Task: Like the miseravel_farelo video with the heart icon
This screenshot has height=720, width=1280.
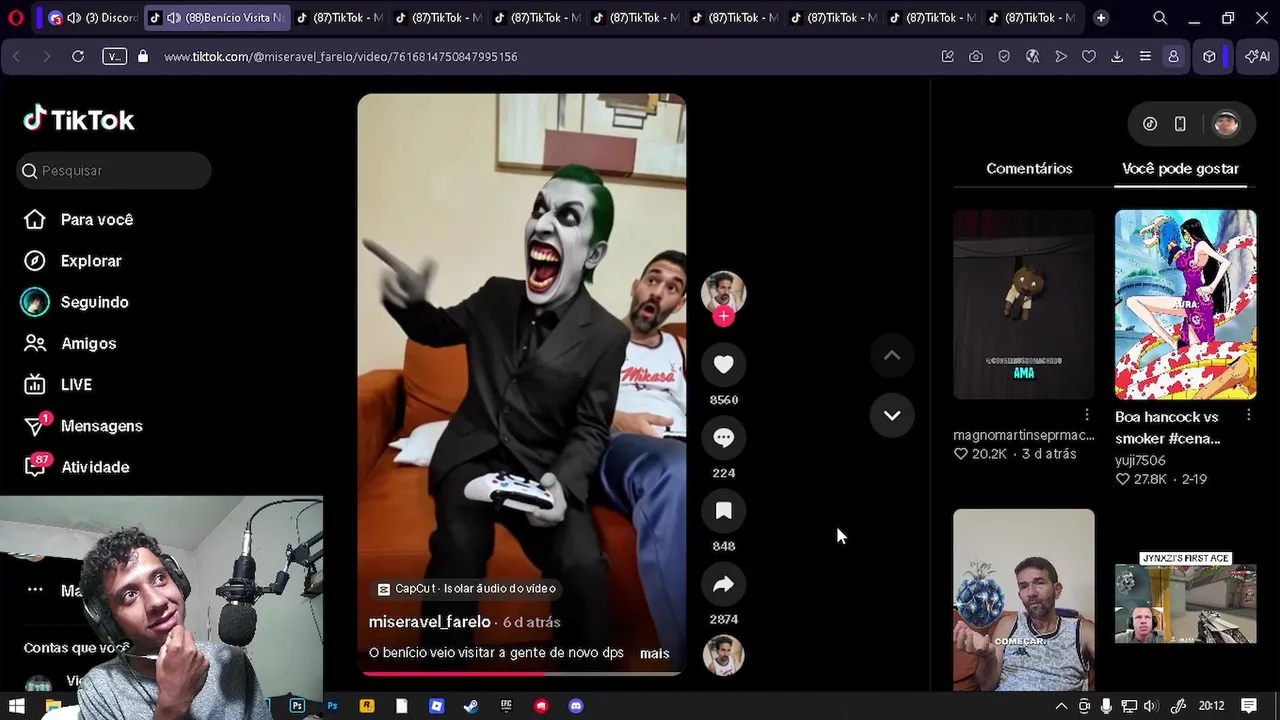Action: tap(723, 365)
